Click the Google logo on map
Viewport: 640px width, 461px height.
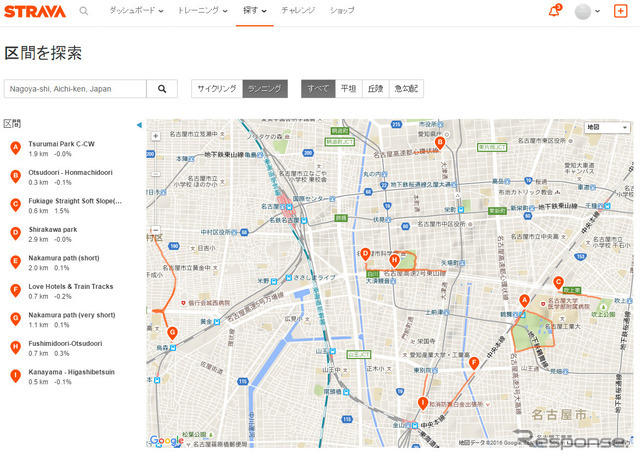pos(167,441)
